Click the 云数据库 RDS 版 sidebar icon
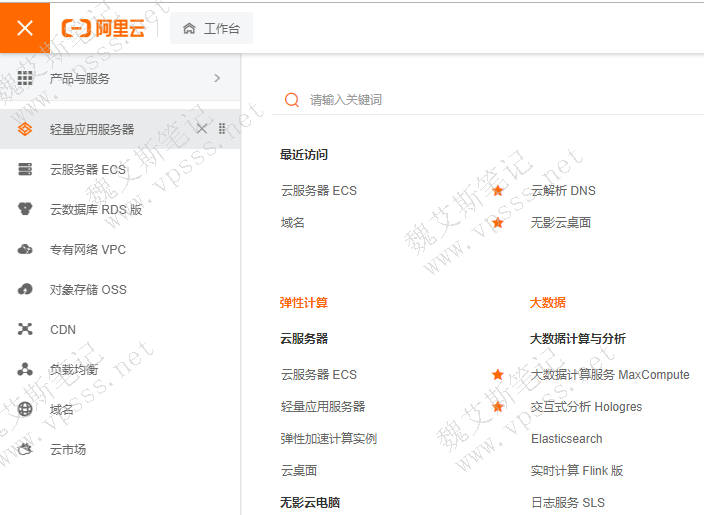The height and width of the screenshot is (515, 704). 25,209
